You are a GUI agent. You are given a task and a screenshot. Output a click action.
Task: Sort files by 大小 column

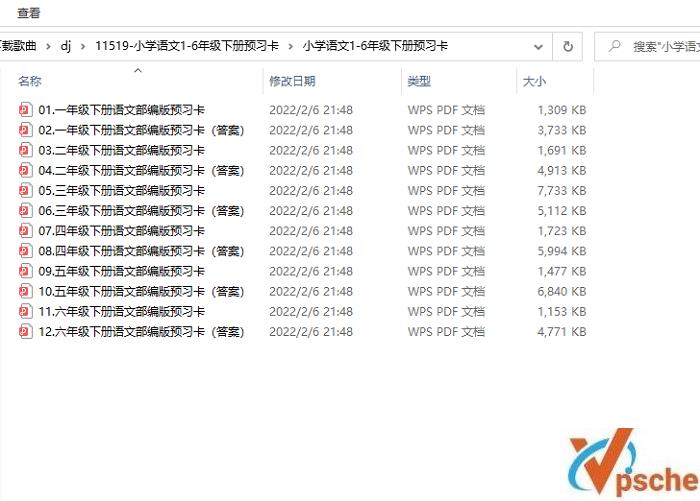point(534,81)
